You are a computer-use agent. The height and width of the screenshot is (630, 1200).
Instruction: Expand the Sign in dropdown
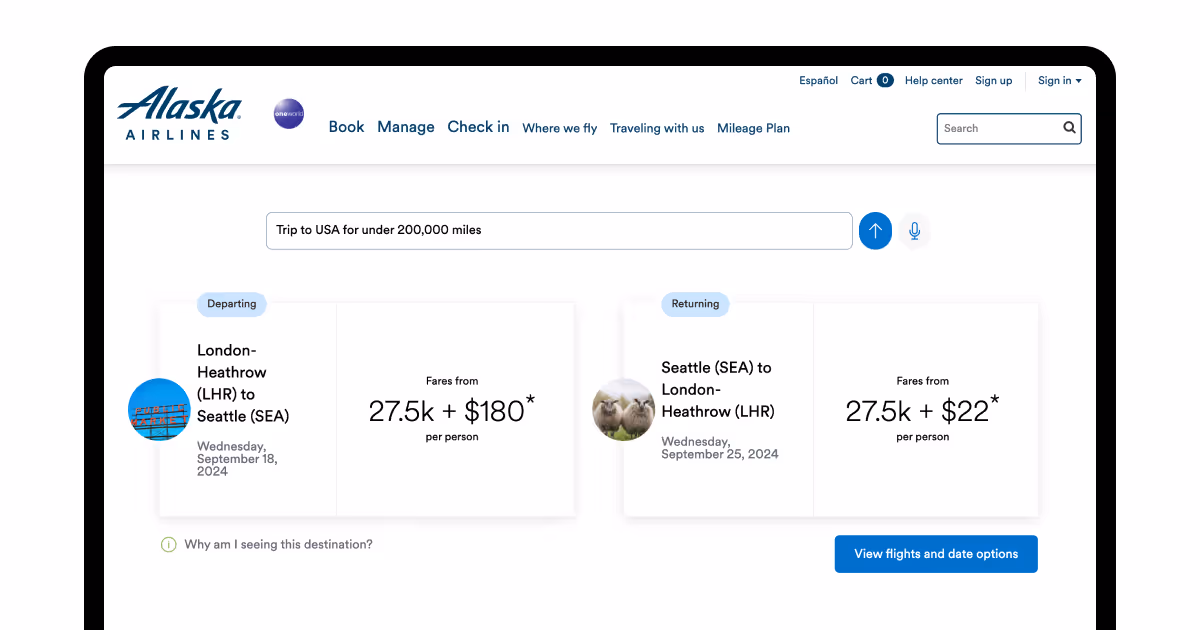tap(1060, 81)
